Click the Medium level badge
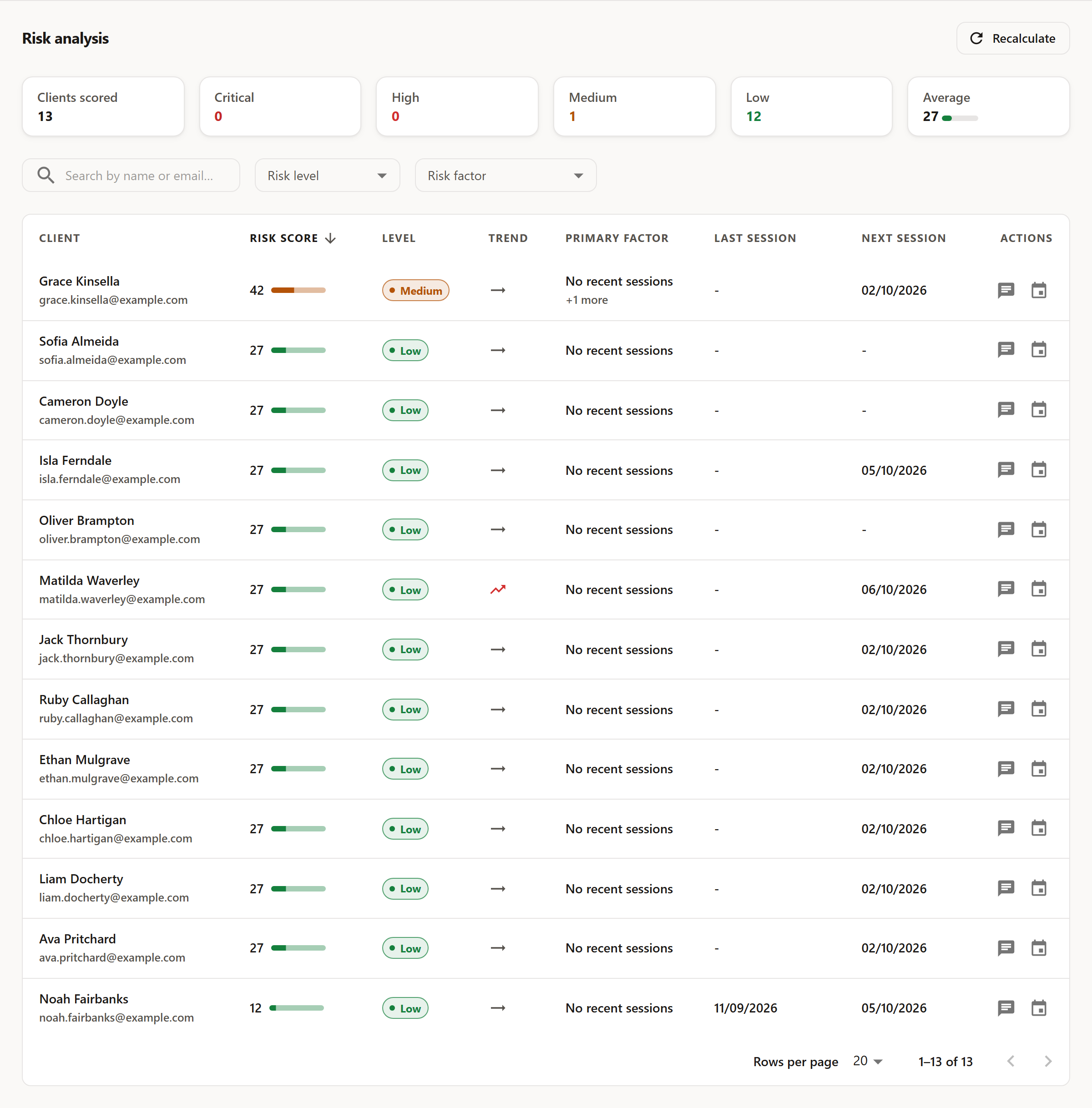This screenshot has height=1108, width=1092. pyautogui.click(x=415, y=290)
